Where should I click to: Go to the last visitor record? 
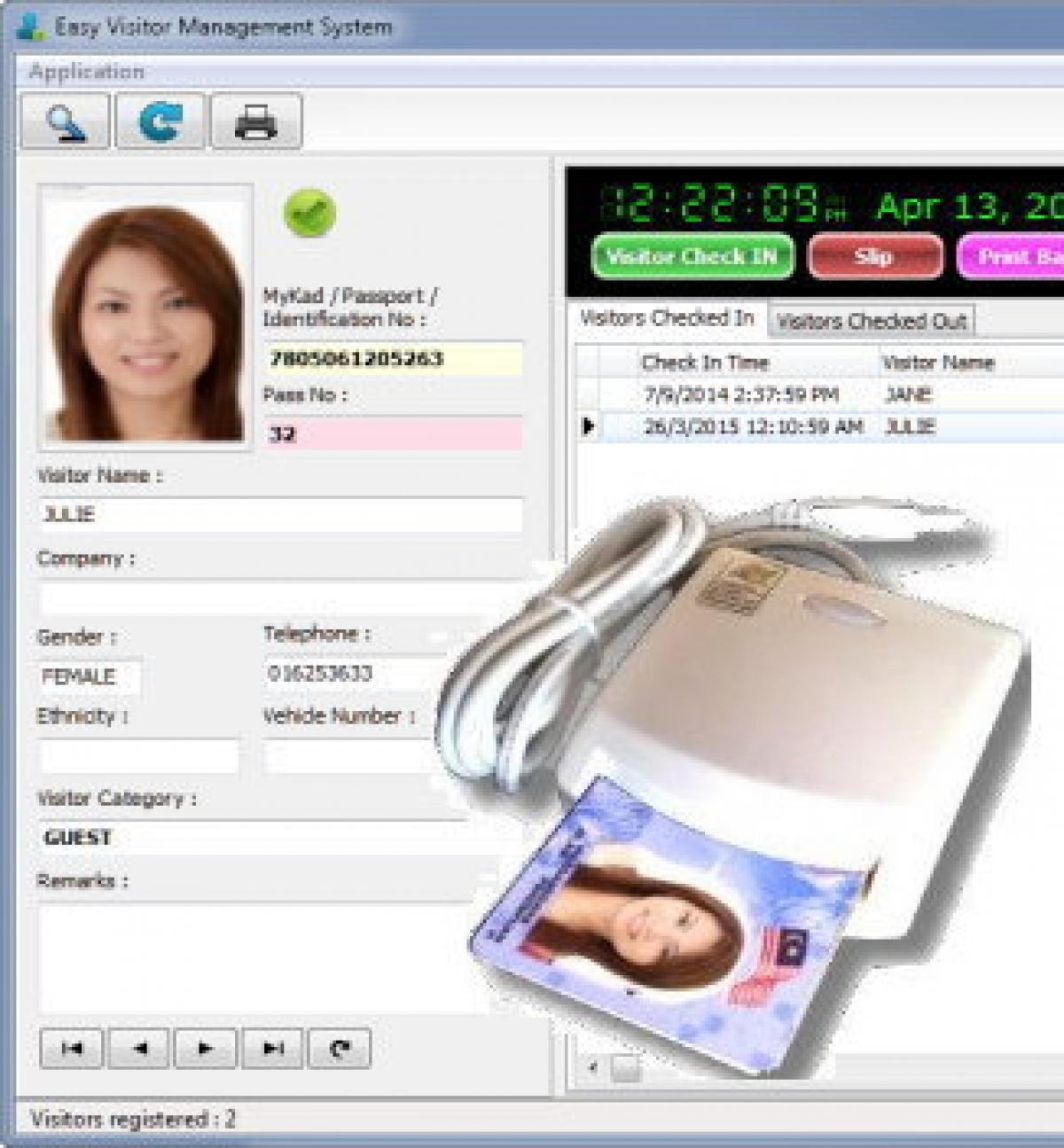click(x=273, y=1049)
